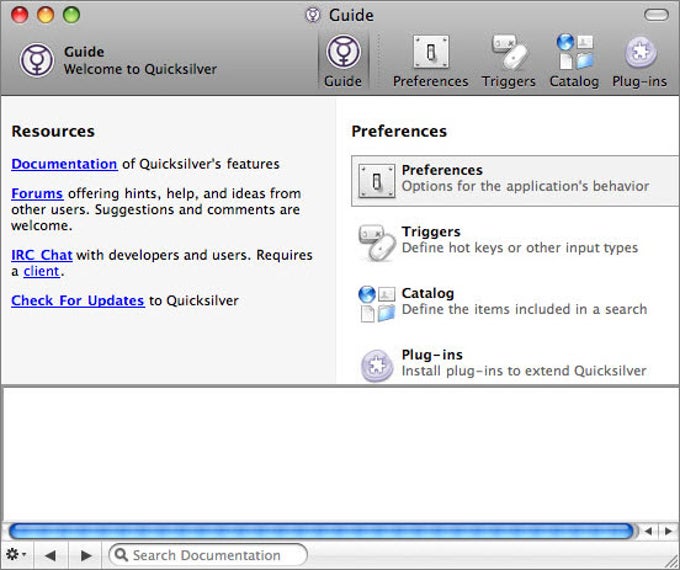Screen dimensions: 680x570
Task: Click the blue horizontal scrollbar thumb
Action: coord(321,531)
